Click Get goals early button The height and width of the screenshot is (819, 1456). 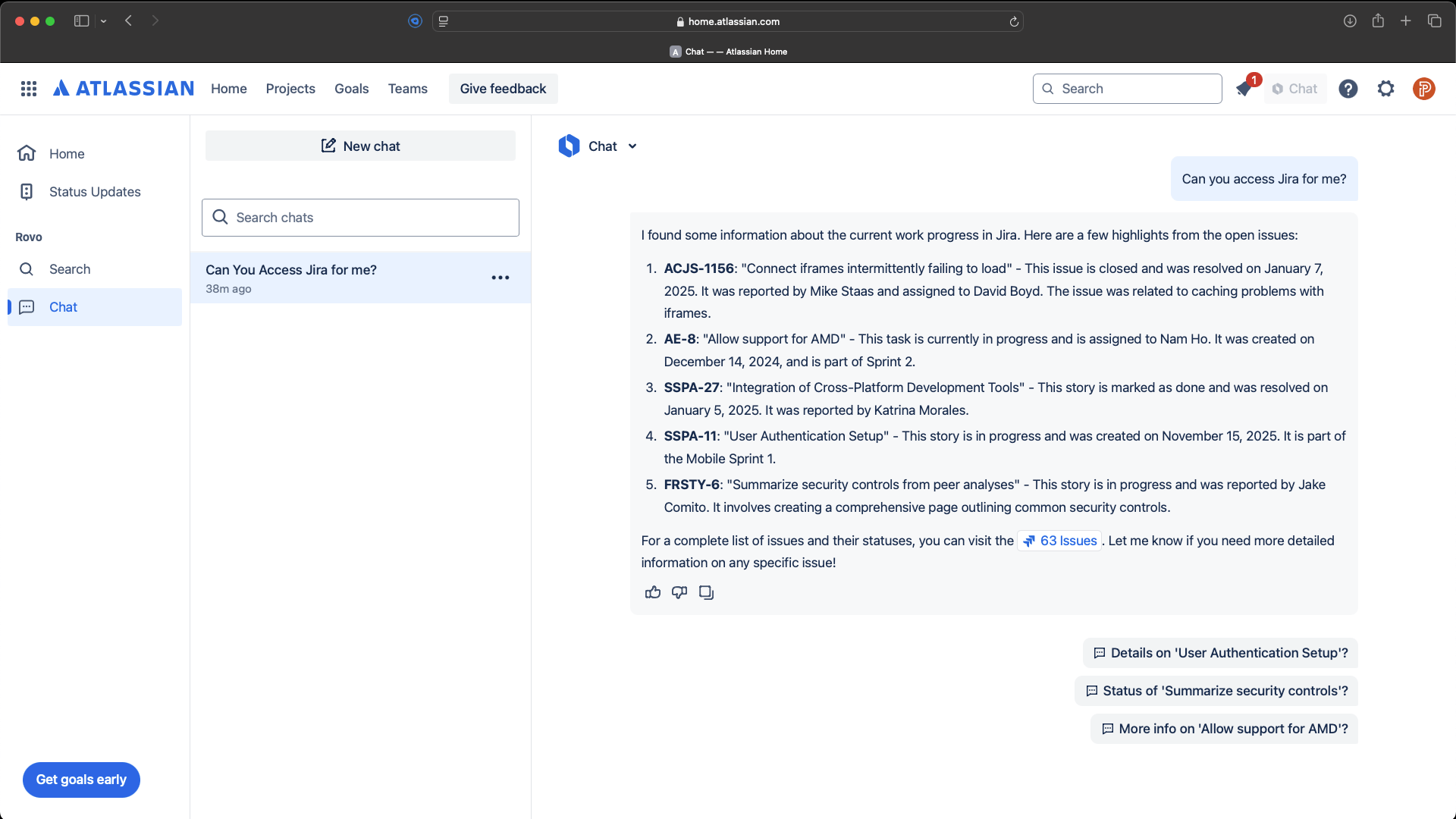pos(81,780)
